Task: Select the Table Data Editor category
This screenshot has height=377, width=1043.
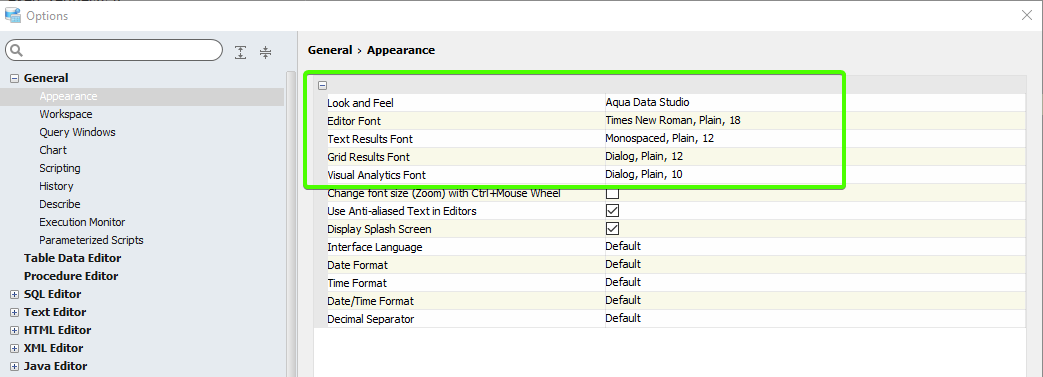Action: point(73,258)
